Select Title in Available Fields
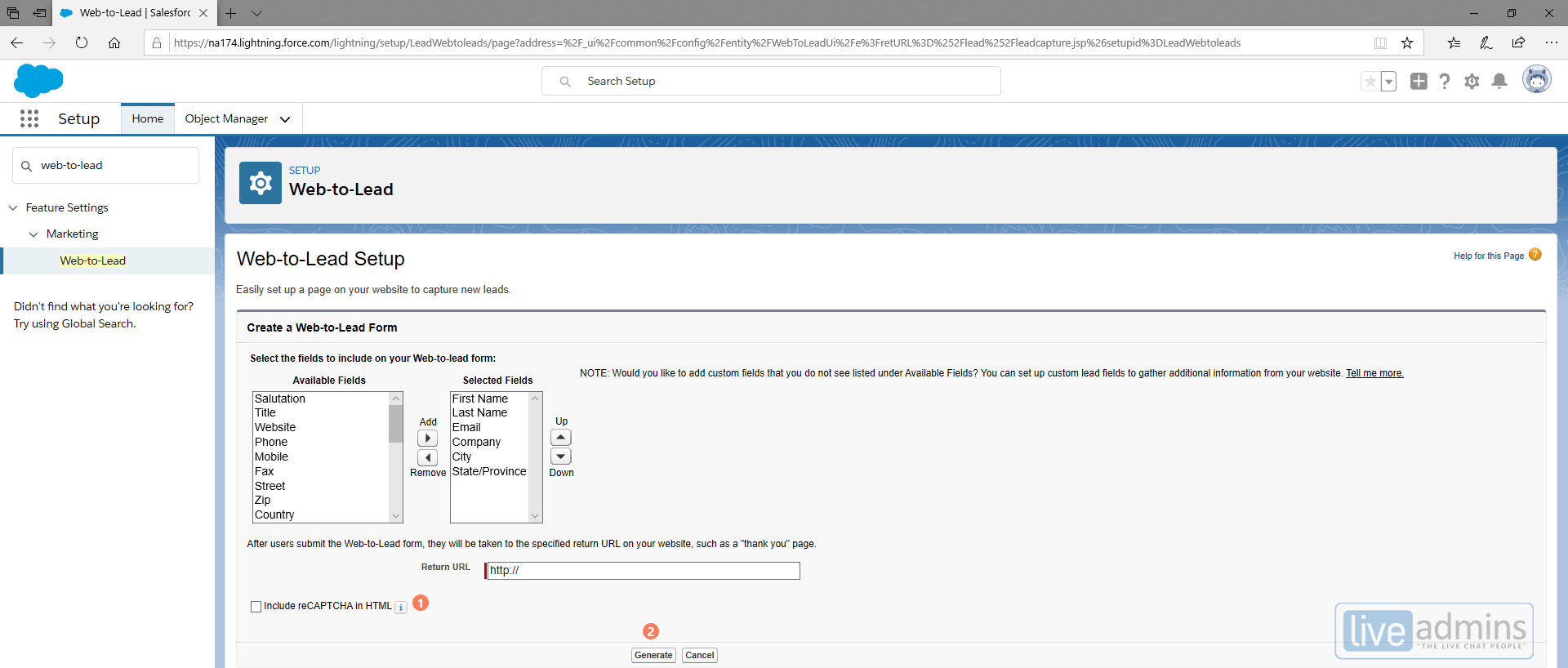 265,412
